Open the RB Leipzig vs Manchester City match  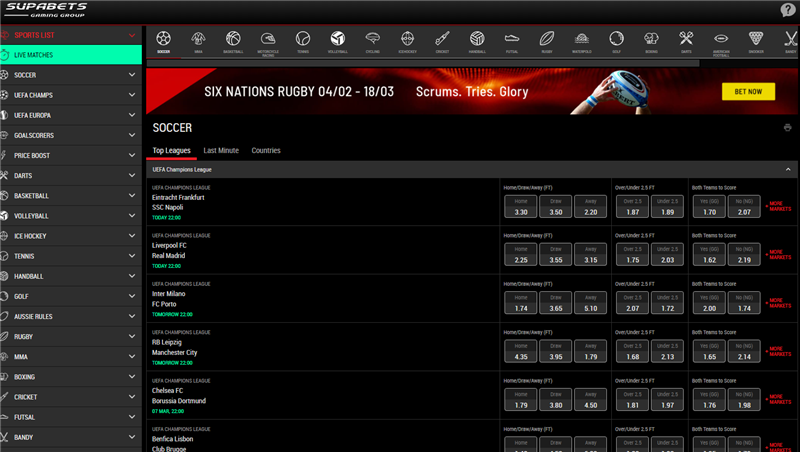[174, 347]
